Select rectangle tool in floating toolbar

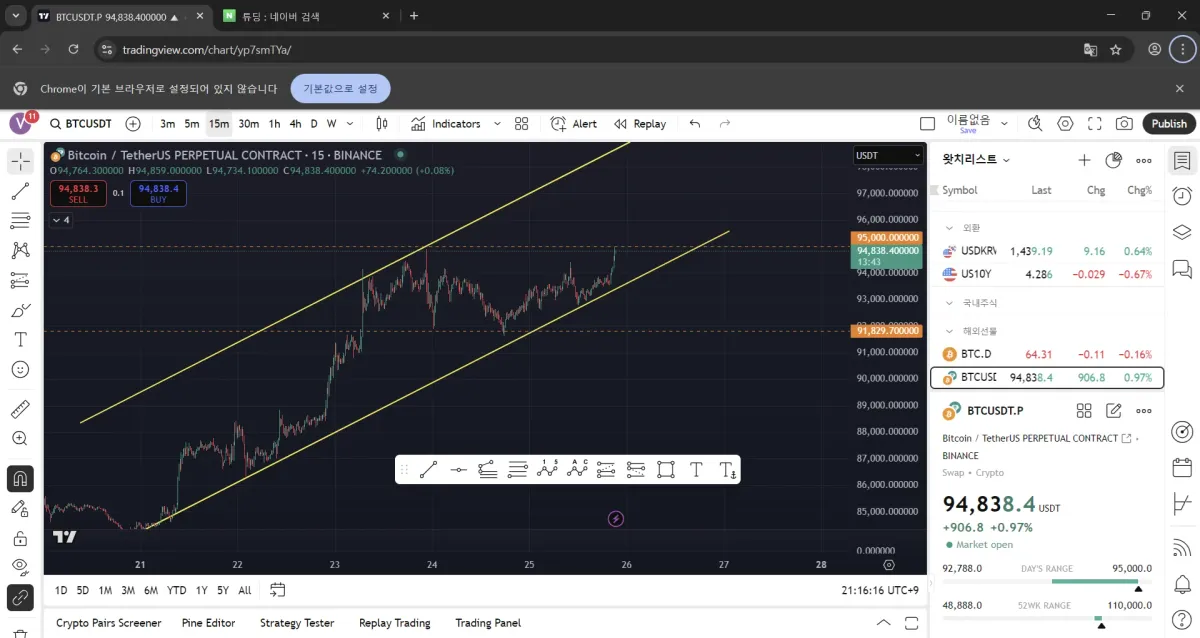(666, 469)
